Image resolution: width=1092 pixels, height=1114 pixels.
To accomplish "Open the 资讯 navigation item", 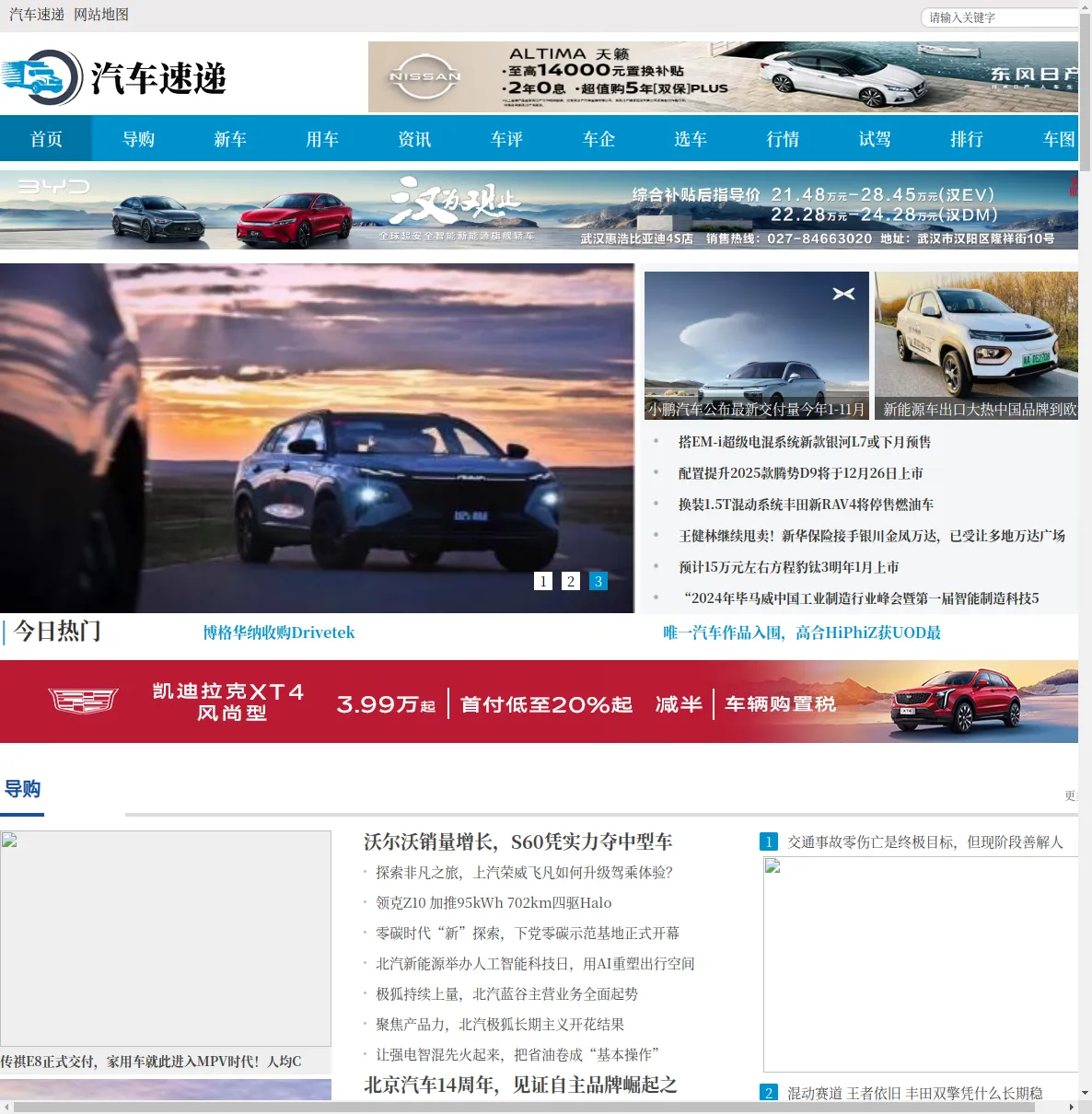I will click(x=414, y=139).
